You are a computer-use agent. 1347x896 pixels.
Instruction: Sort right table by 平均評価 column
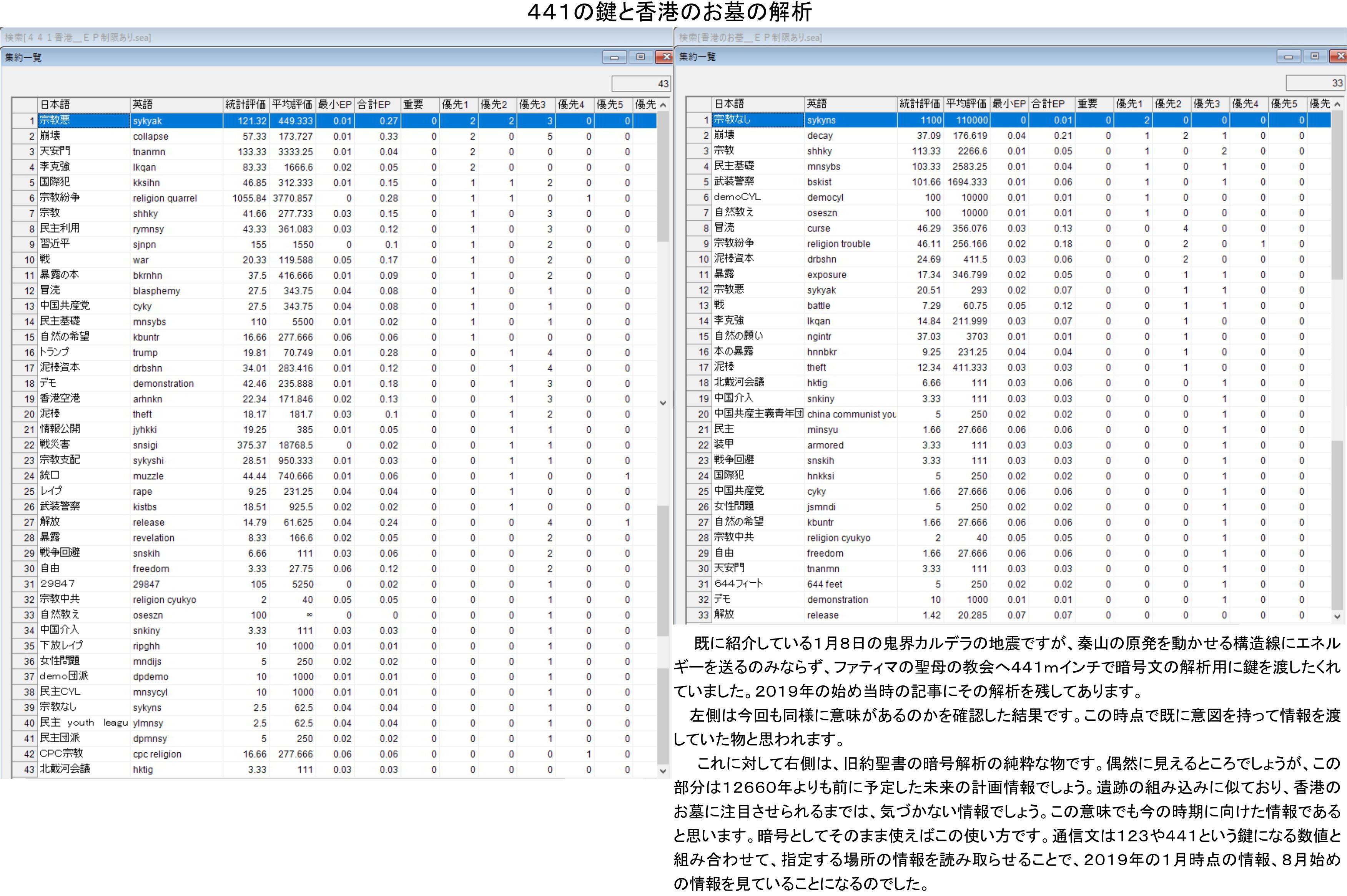coord(966,104)
